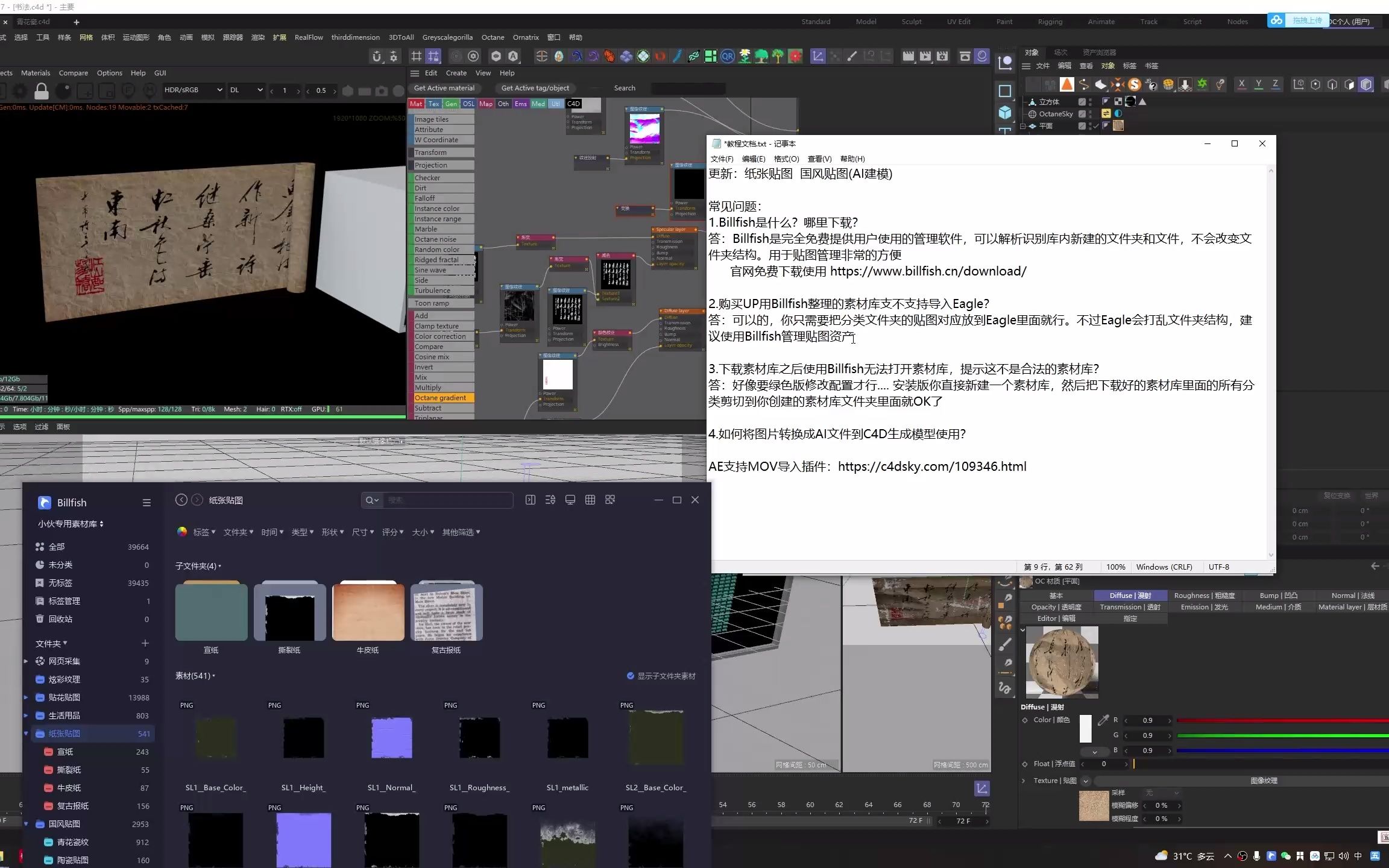Collapse the 国风贴图 folder in Billfish sidebar

25,824
